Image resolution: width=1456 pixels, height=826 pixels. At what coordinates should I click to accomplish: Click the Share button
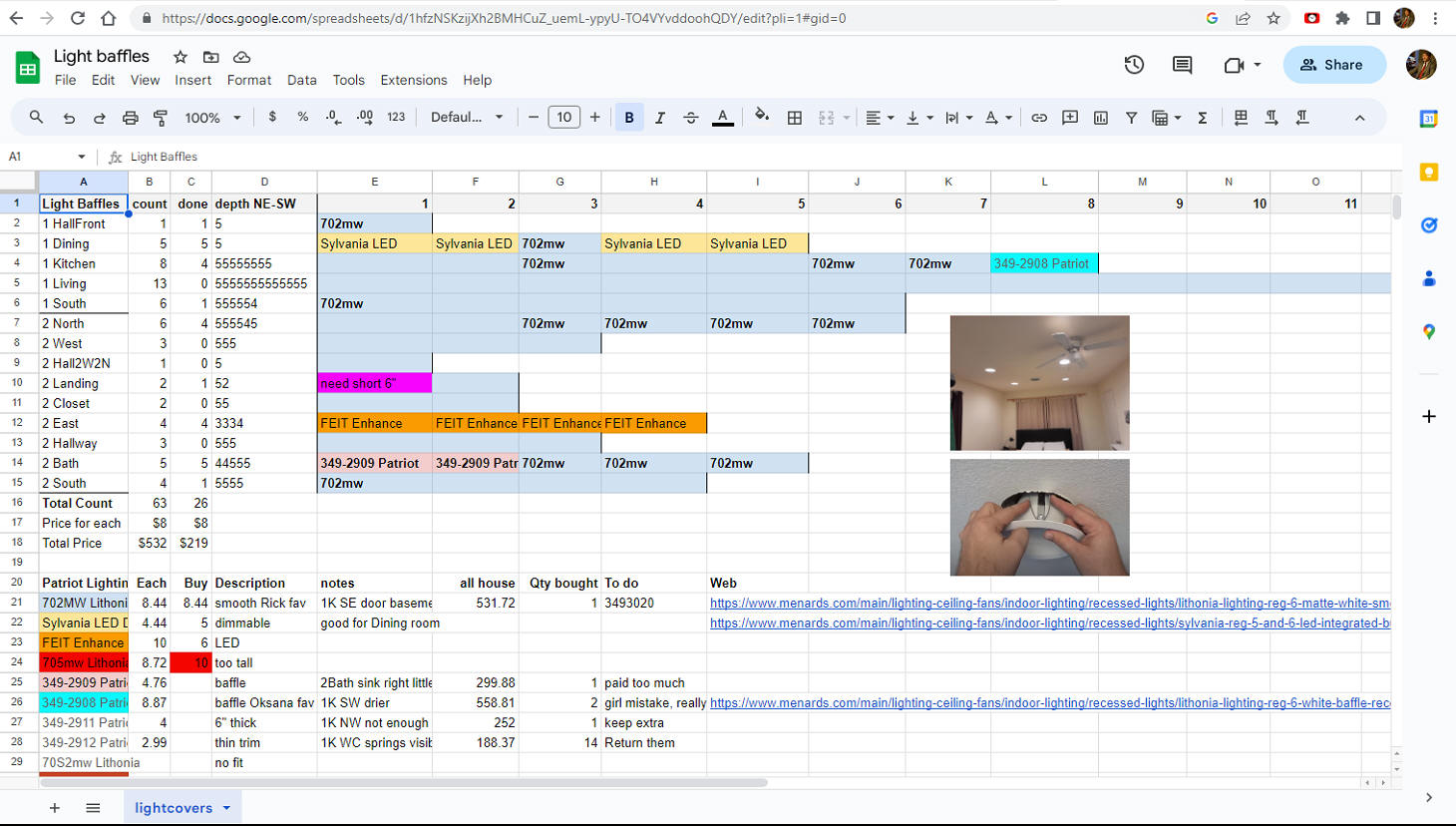pyautogui.click(x=1333, y=65)
